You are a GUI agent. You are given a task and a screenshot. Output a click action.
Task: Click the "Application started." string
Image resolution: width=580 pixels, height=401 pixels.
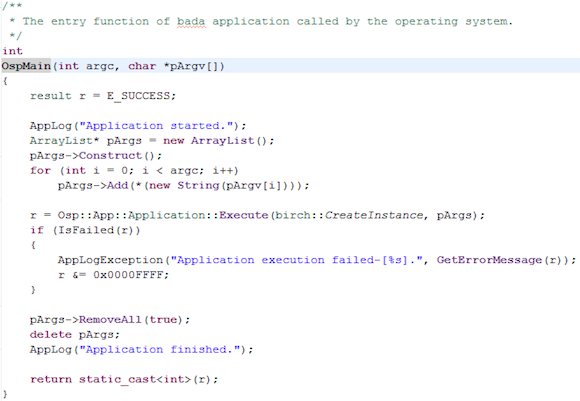click(x=156, y=126)
